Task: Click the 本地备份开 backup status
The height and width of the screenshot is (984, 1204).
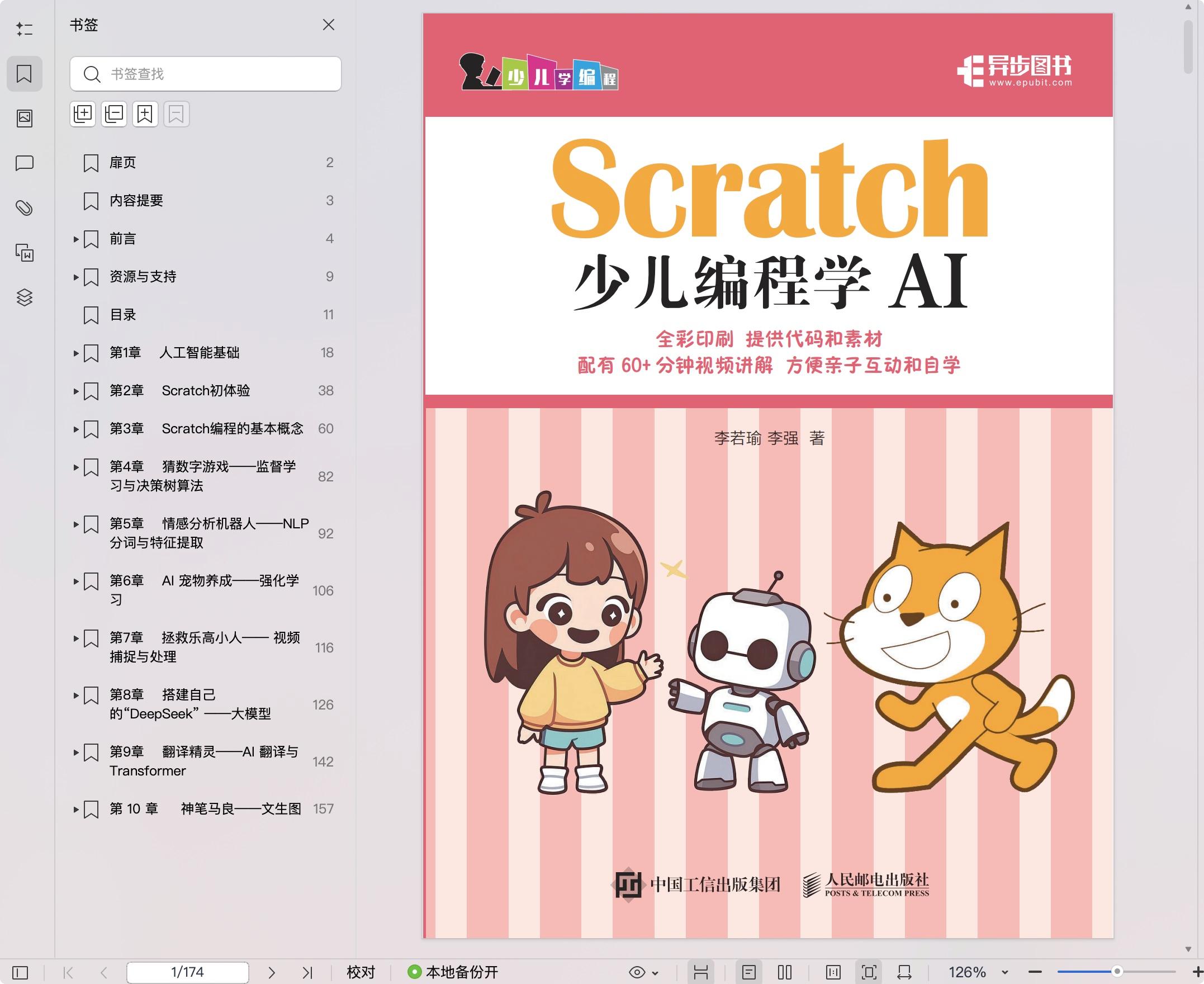Action: tap(453, 973)
